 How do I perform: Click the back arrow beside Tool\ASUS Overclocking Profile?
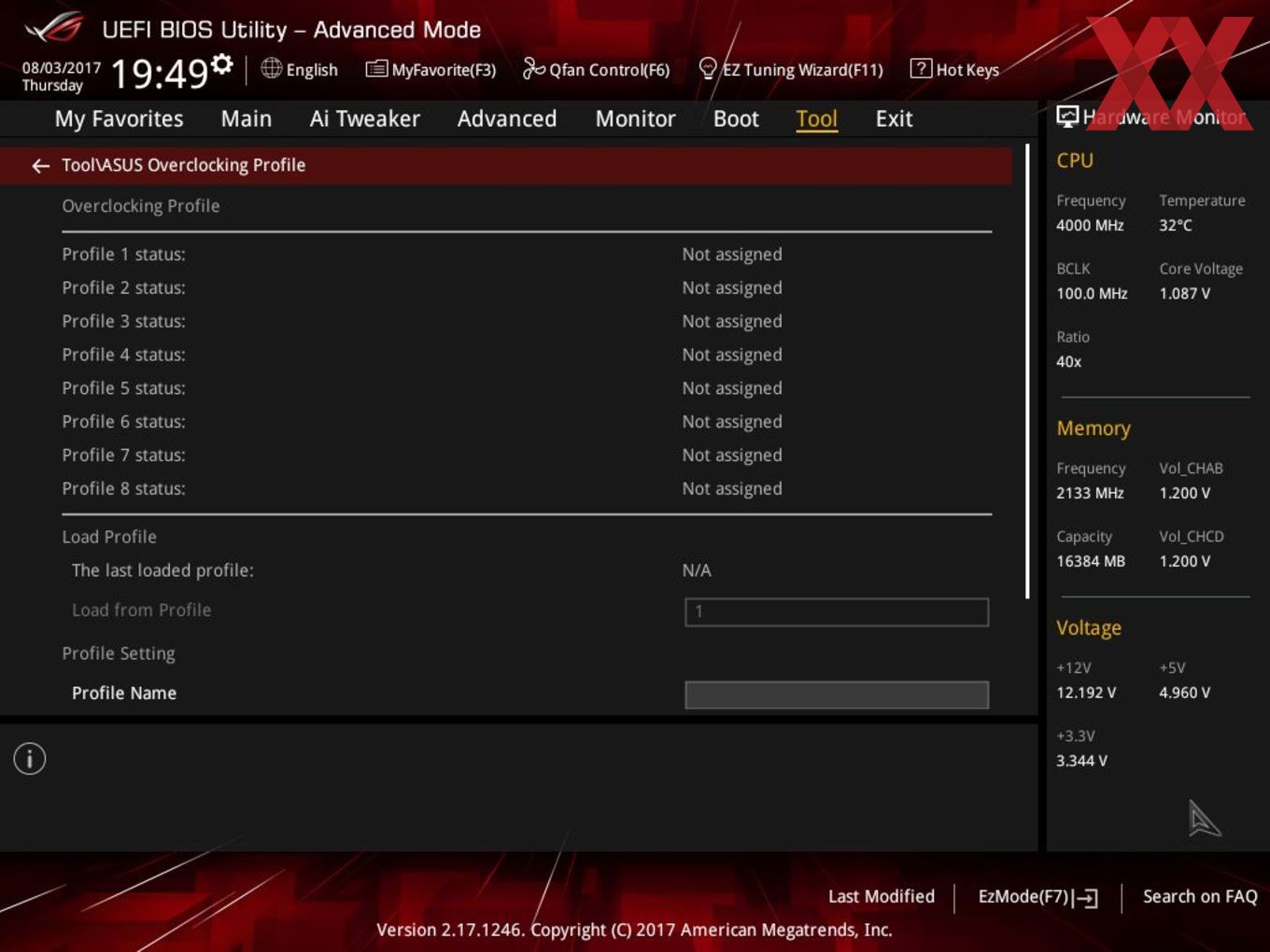(x=40, y=165)
